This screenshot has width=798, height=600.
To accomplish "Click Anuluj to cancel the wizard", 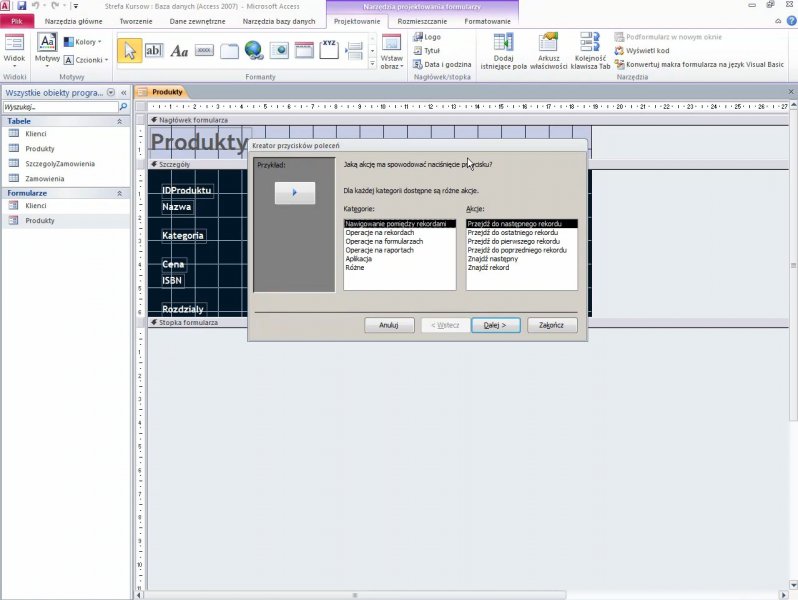I will pos(389,325).
